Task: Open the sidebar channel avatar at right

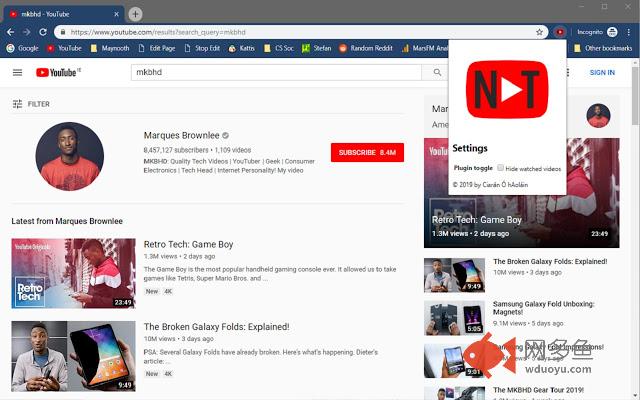Action: (x=598, y=116)
